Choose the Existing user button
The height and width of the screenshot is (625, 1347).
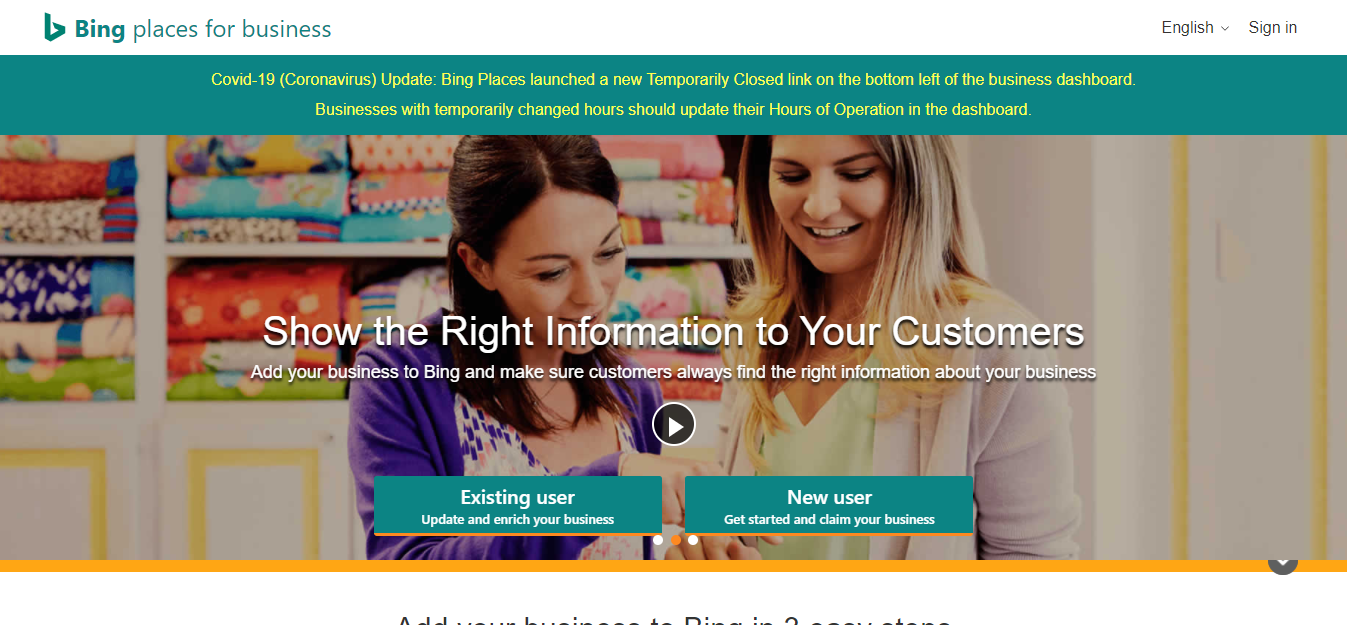518,506
